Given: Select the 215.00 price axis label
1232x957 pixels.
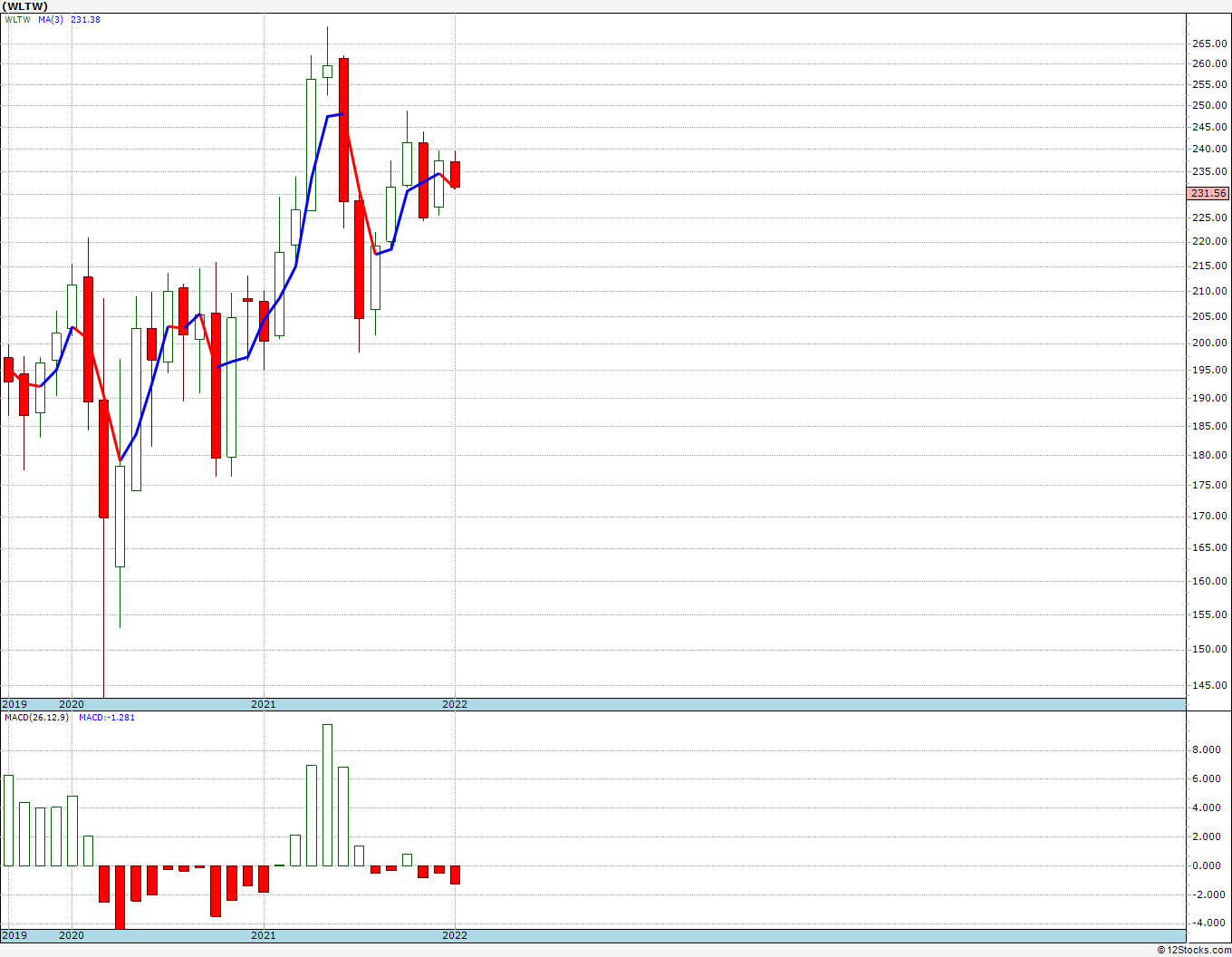Looking at the screenshot, I should click(1210, 266).
